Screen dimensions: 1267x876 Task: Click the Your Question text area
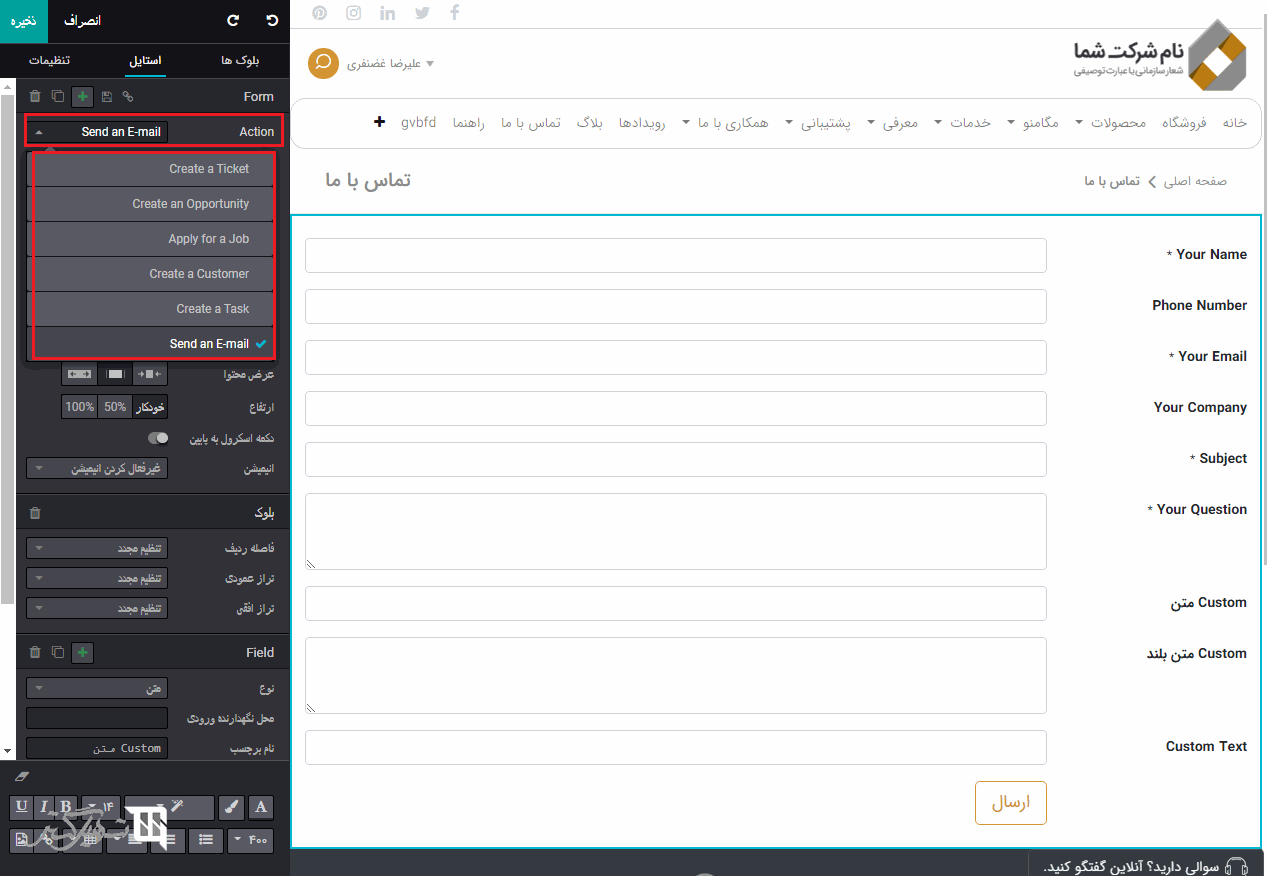pos(675,532)
